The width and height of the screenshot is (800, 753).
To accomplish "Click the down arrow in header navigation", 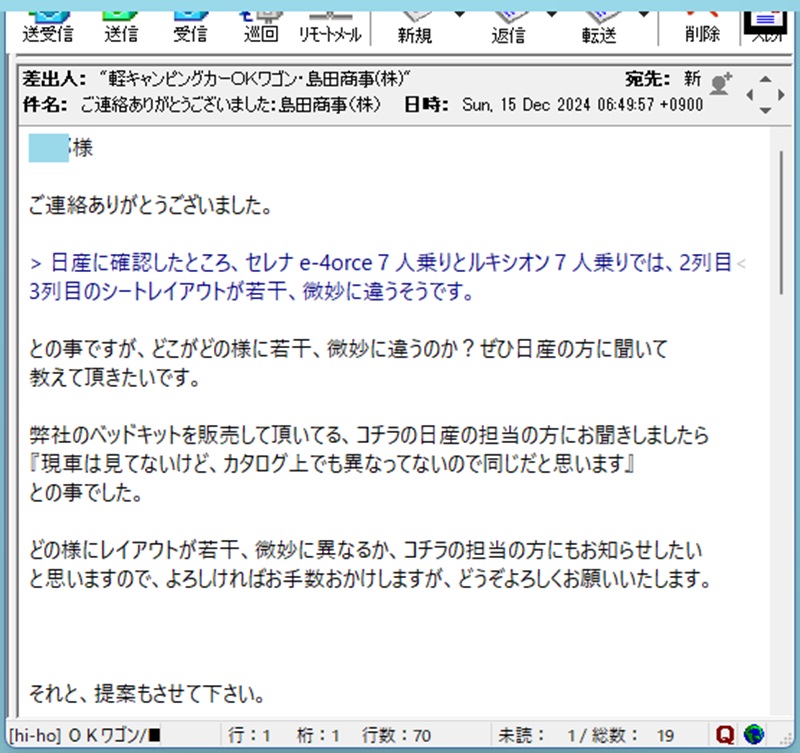I will click(765, 110).
